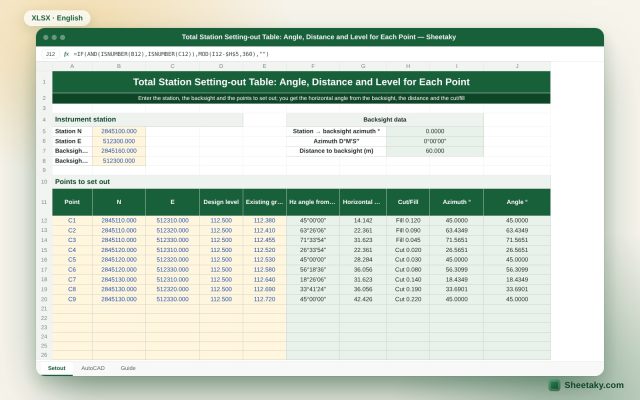
Task: Select the backsight N value 2845160.000
Action: [x=119, y=151]
